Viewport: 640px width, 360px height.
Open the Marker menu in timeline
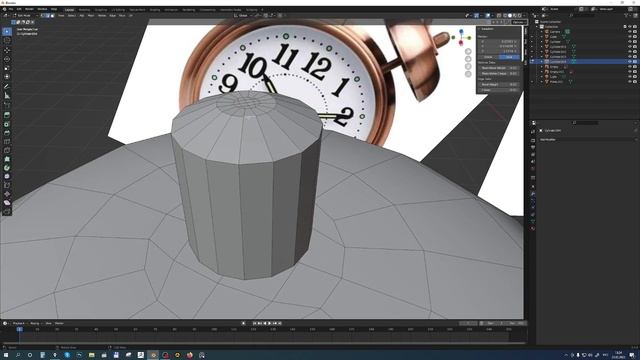tap(59, 323)
